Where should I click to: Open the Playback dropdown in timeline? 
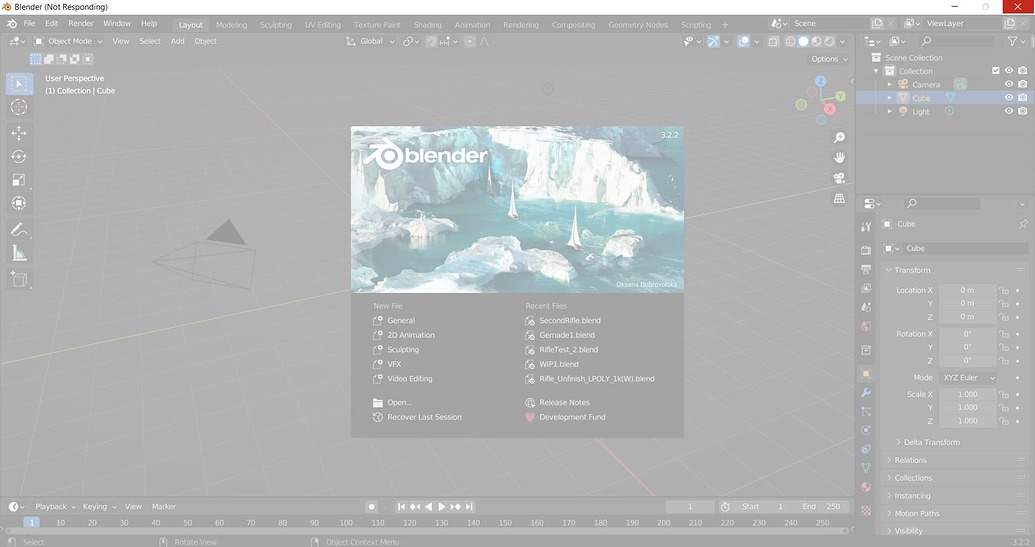(x=55, y=507)
